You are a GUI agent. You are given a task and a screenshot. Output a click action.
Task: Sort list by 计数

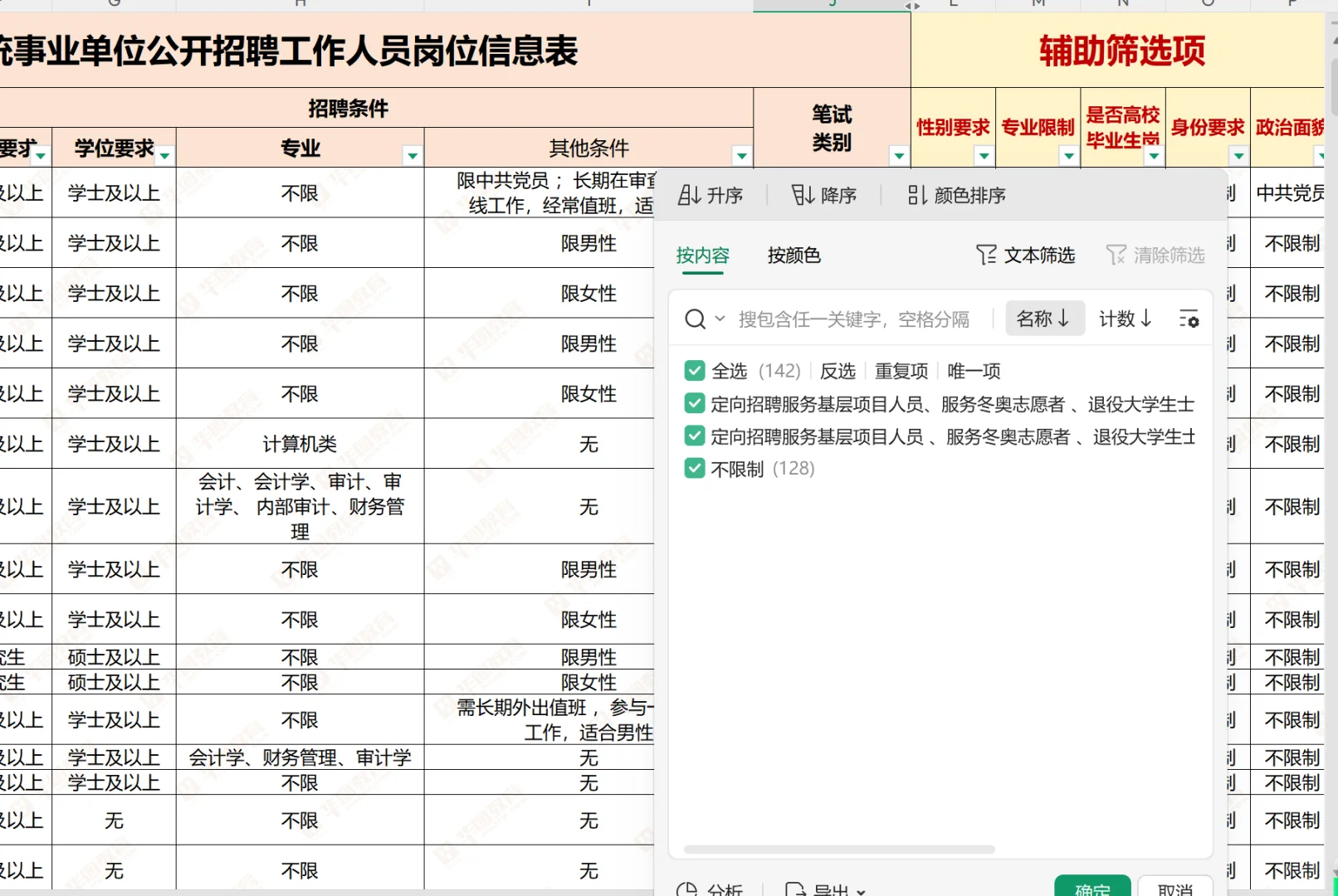(1126, 319)
